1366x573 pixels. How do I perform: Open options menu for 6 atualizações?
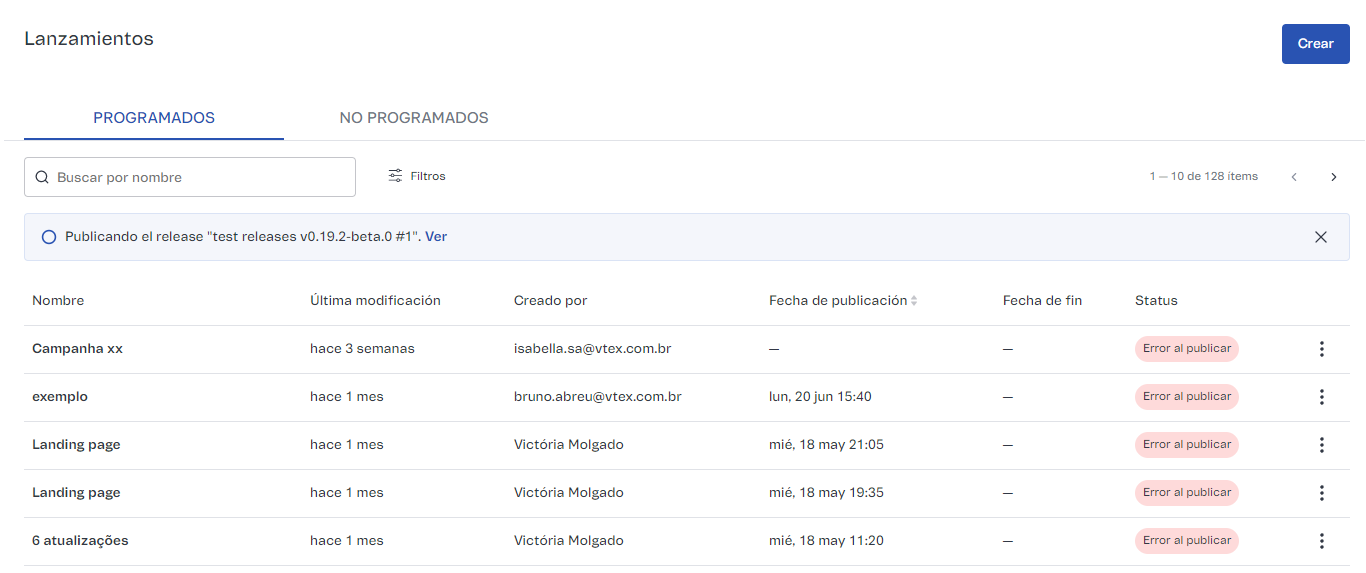point(1321,541)
